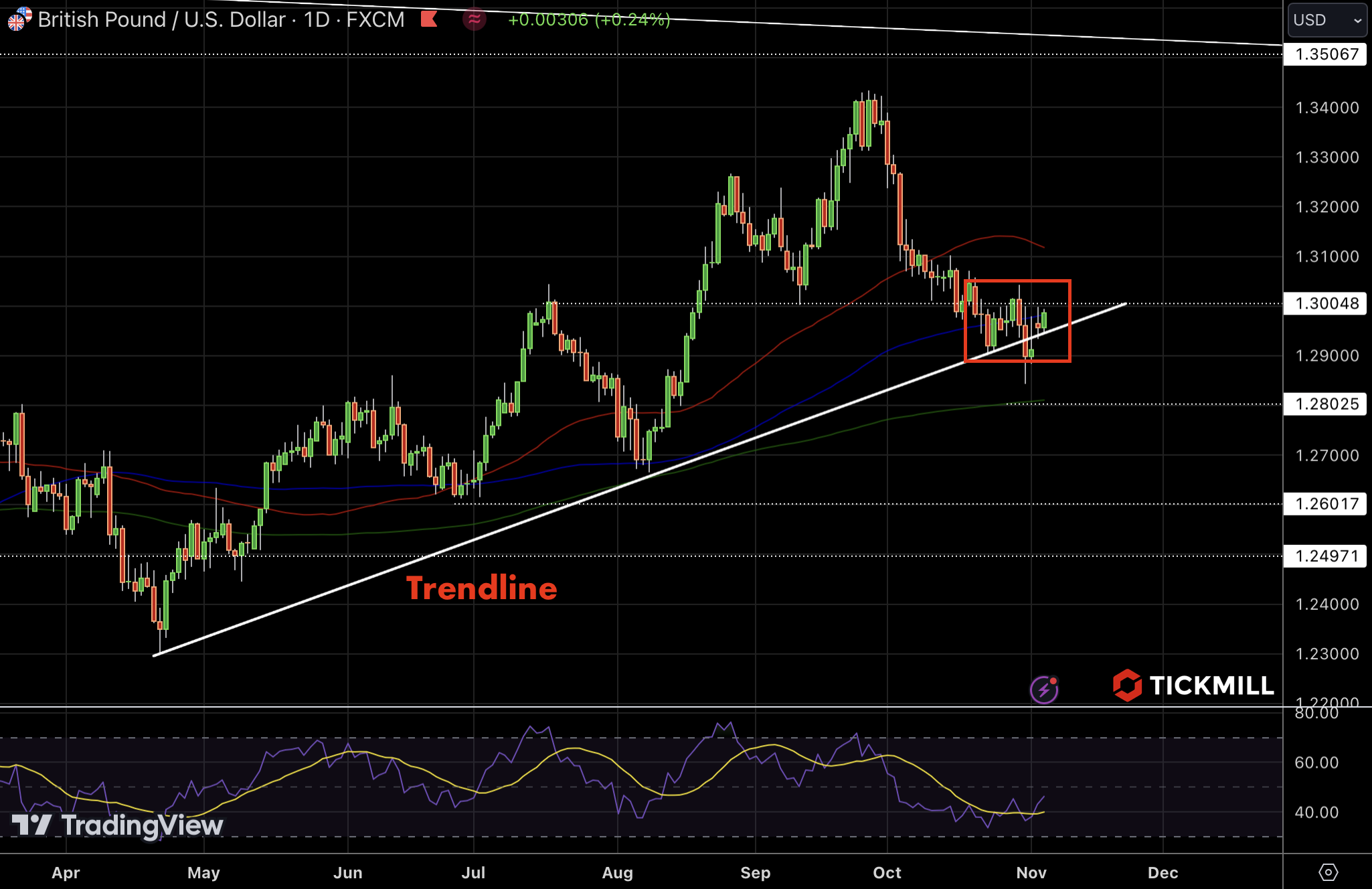Select the 1.35067 price label
The height and width of the screenshot is (889, 1372).
tap(1325, 54)
